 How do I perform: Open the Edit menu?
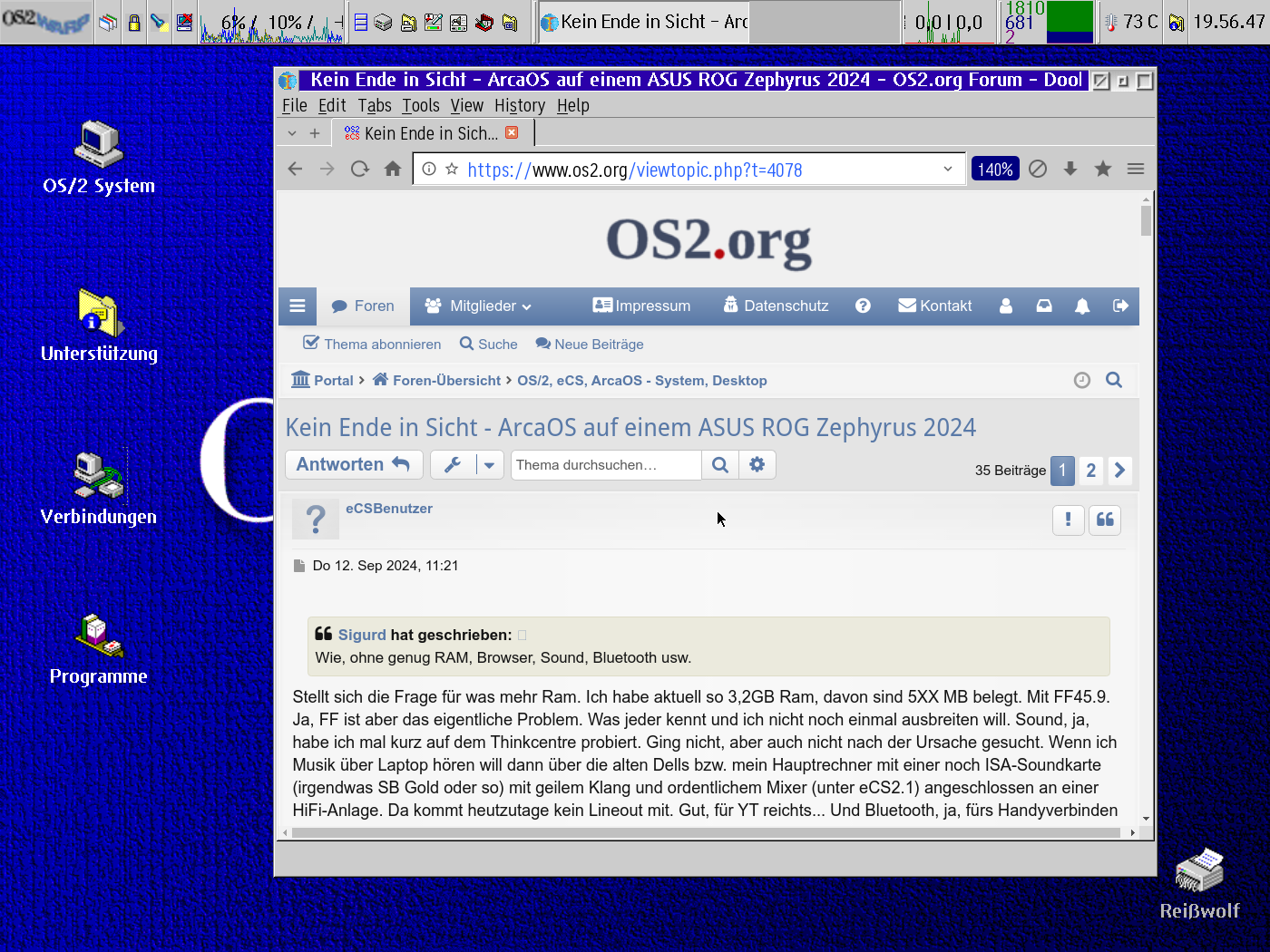pos(332,105)
